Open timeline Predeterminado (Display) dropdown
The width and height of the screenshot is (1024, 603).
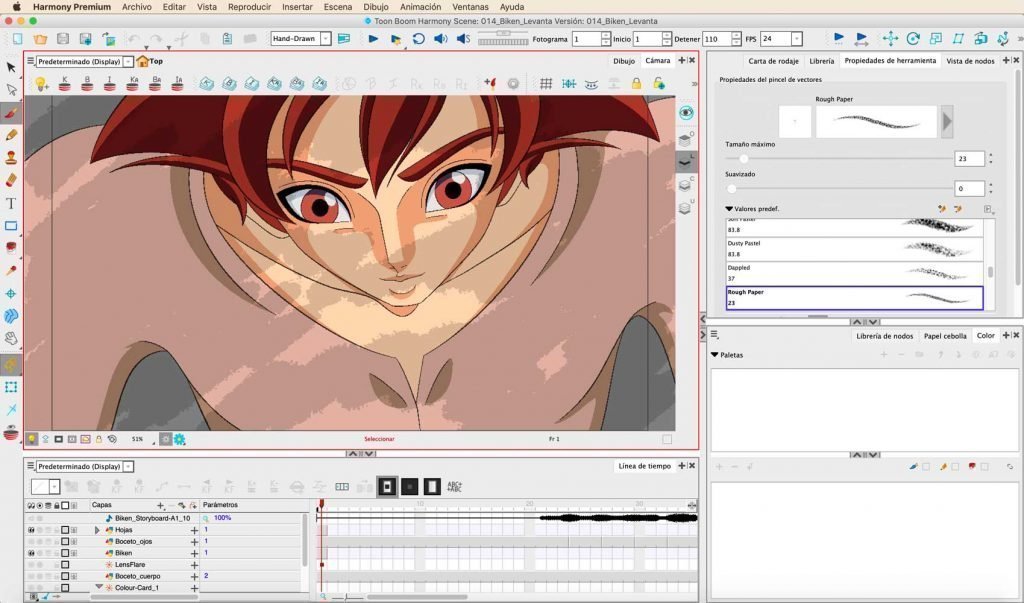(x=129, y=466)
